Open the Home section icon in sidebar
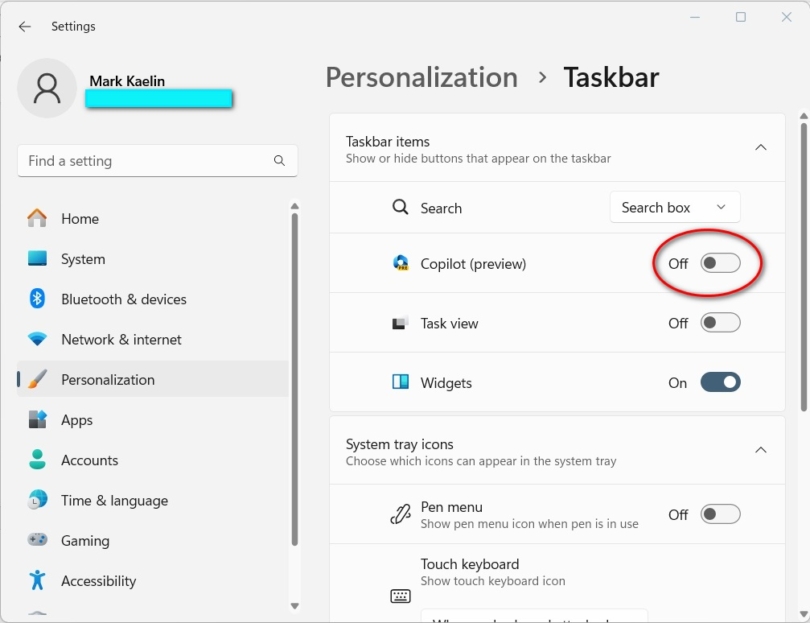Screen dimensions: 810x623 coord(40,218)
